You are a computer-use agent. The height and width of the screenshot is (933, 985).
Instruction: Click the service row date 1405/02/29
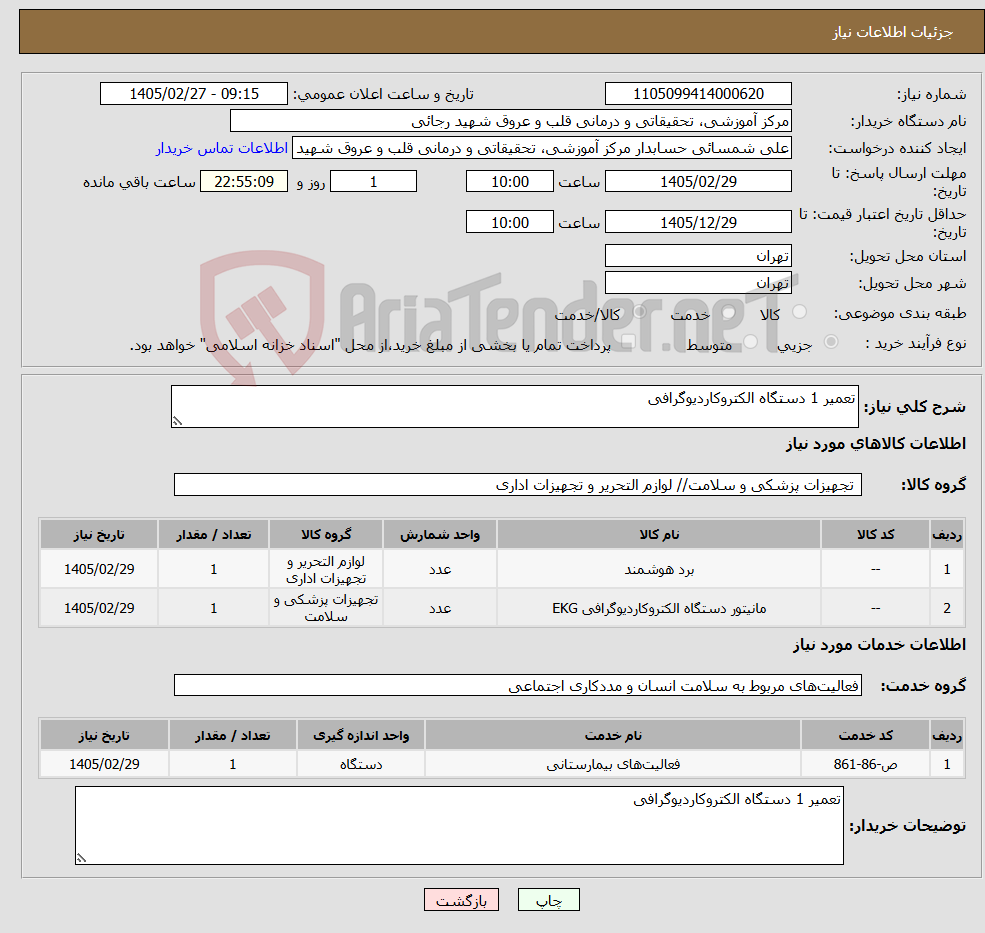[104, 764]
